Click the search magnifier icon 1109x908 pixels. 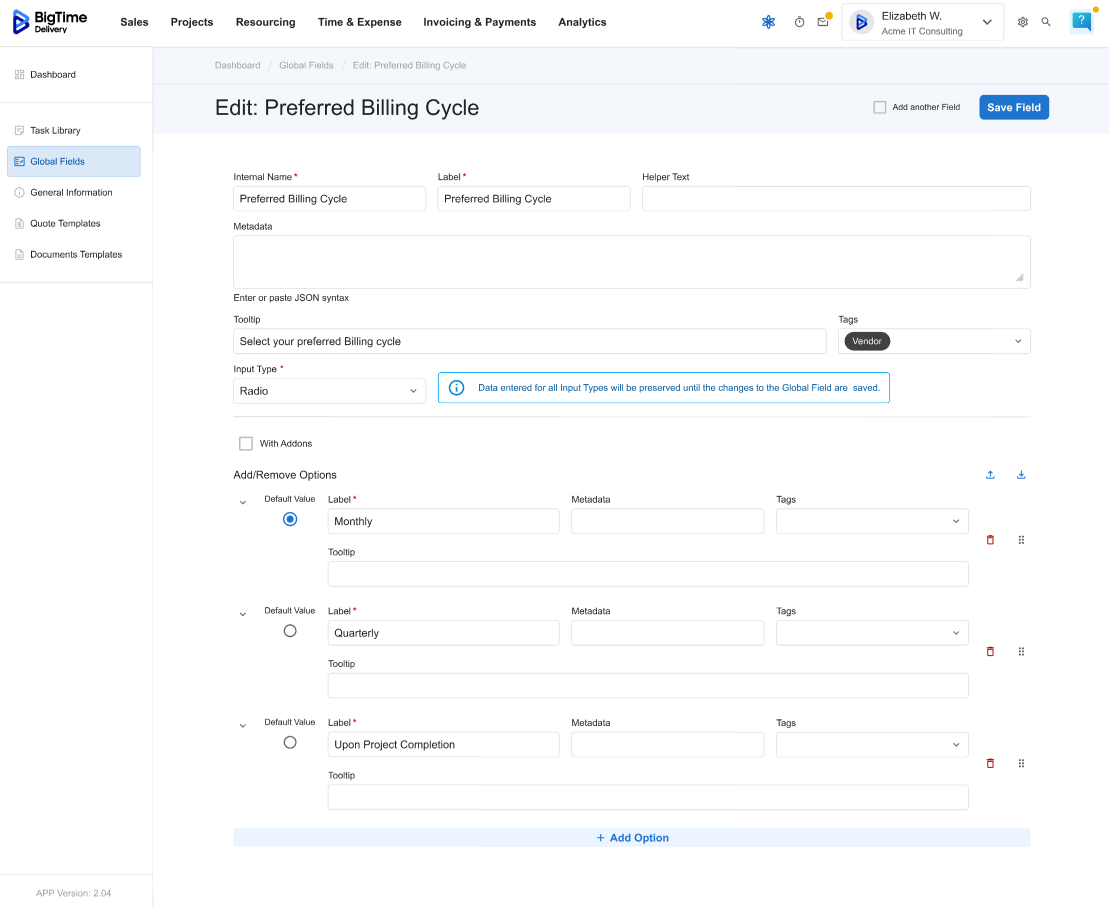(1046, 22)
